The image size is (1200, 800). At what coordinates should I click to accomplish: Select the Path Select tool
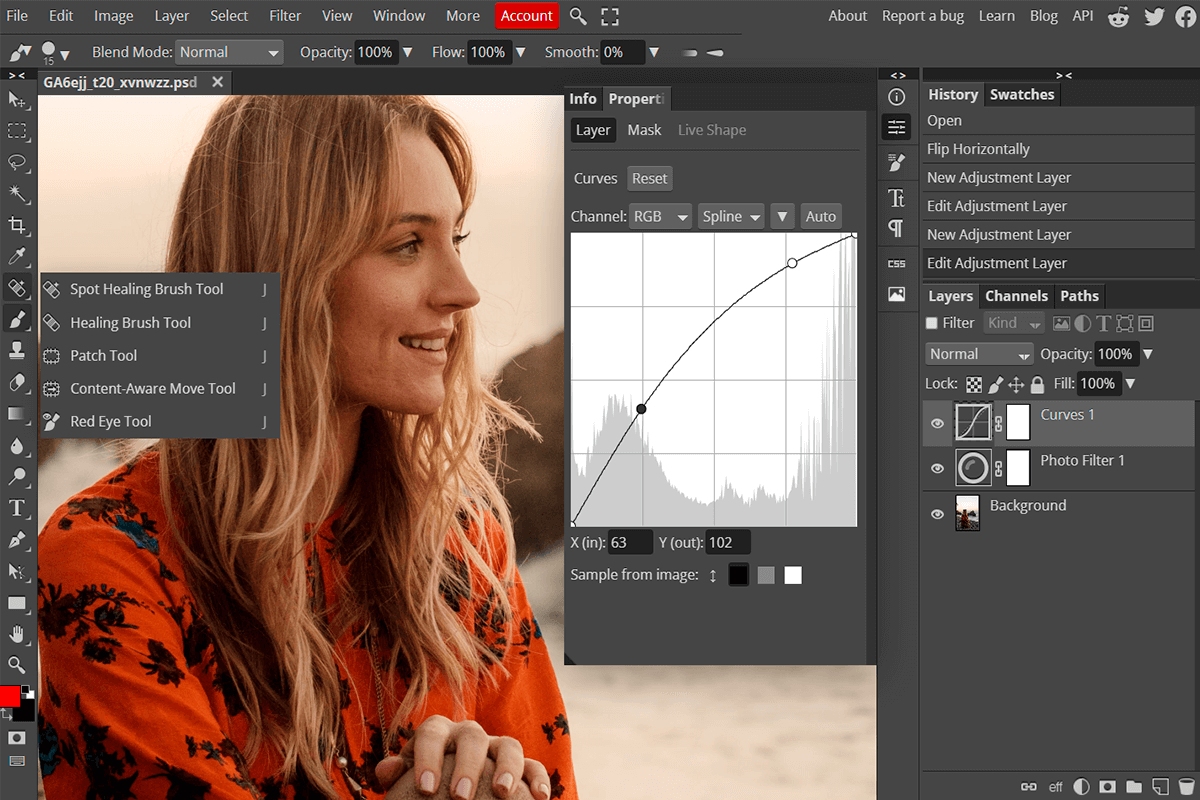tap(17, 571)
